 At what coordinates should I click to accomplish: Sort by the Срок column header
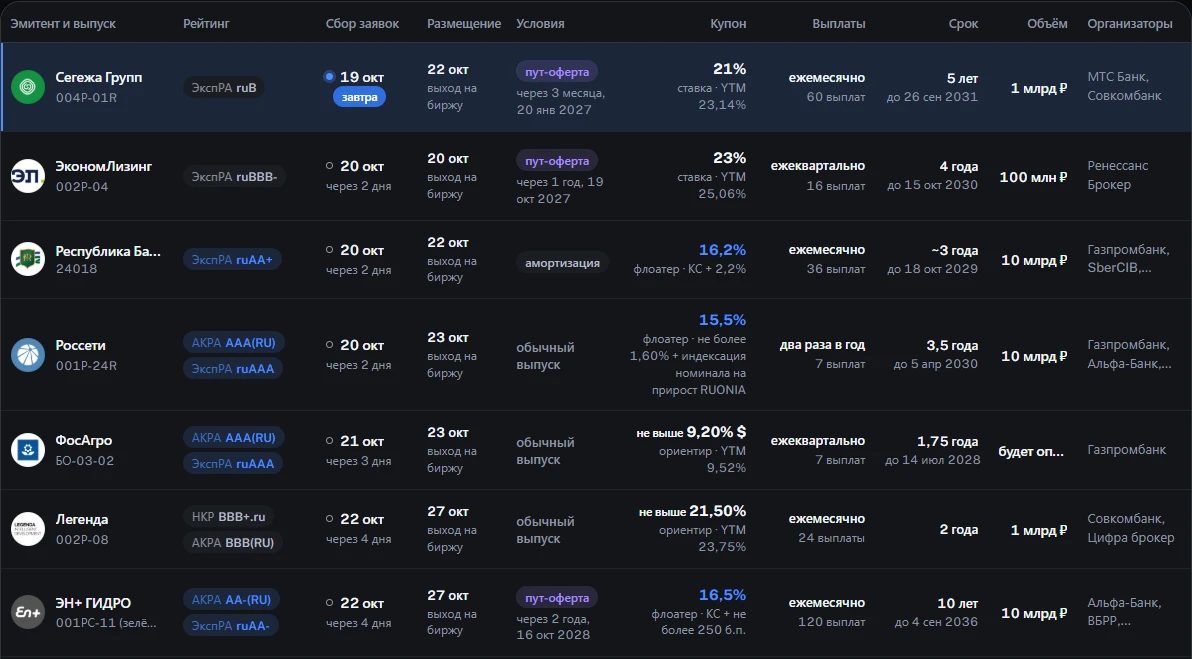coord(963,24)
